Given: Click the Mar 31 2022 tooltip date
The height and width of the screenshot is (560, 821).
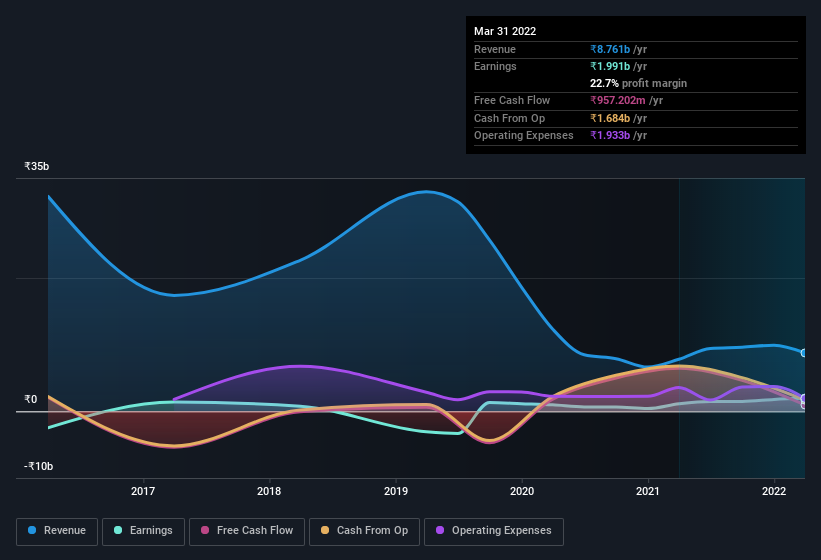Looking at the screenshot, I should coord(505,31).
